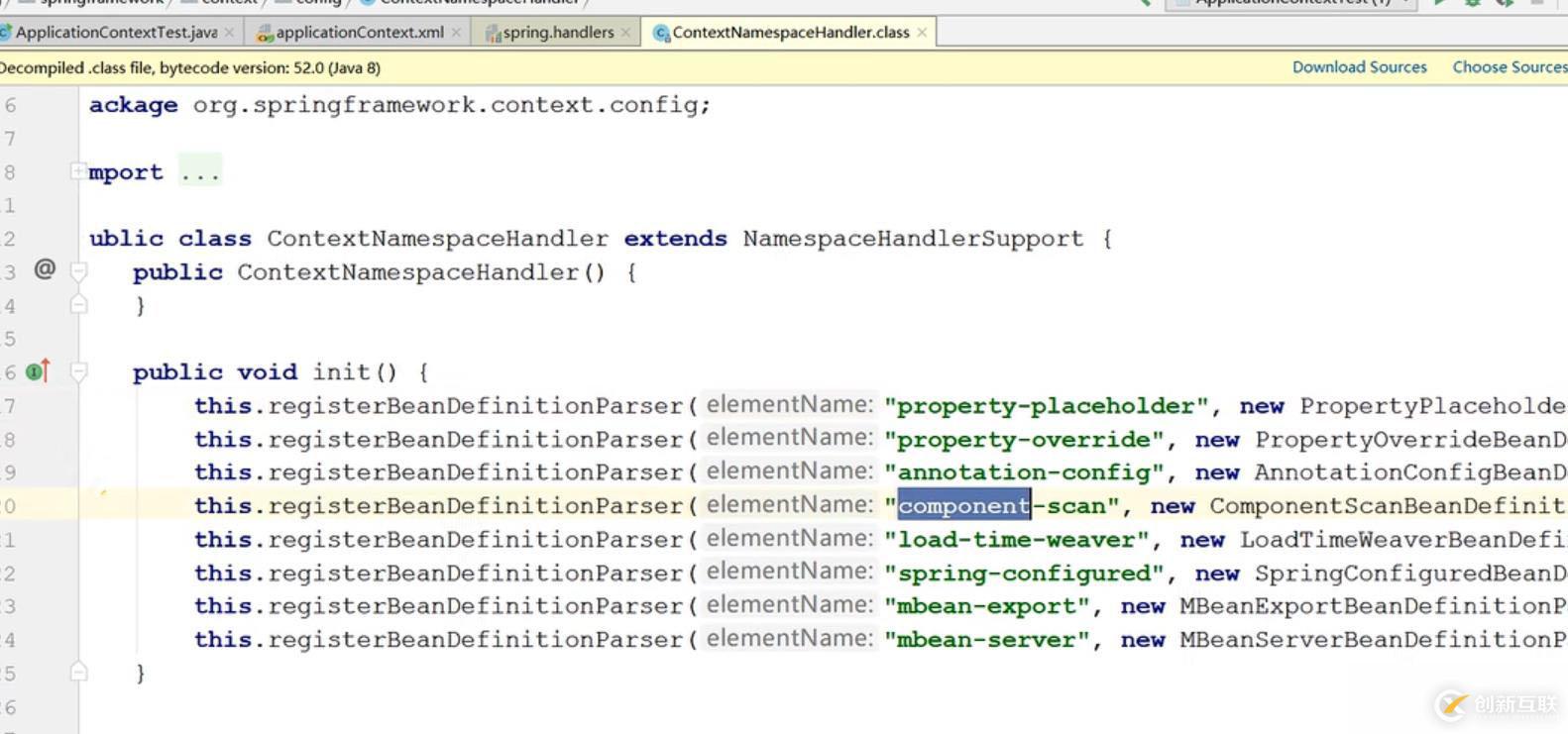
Task: Click the init method end fold marker
Action: (79, 672)
